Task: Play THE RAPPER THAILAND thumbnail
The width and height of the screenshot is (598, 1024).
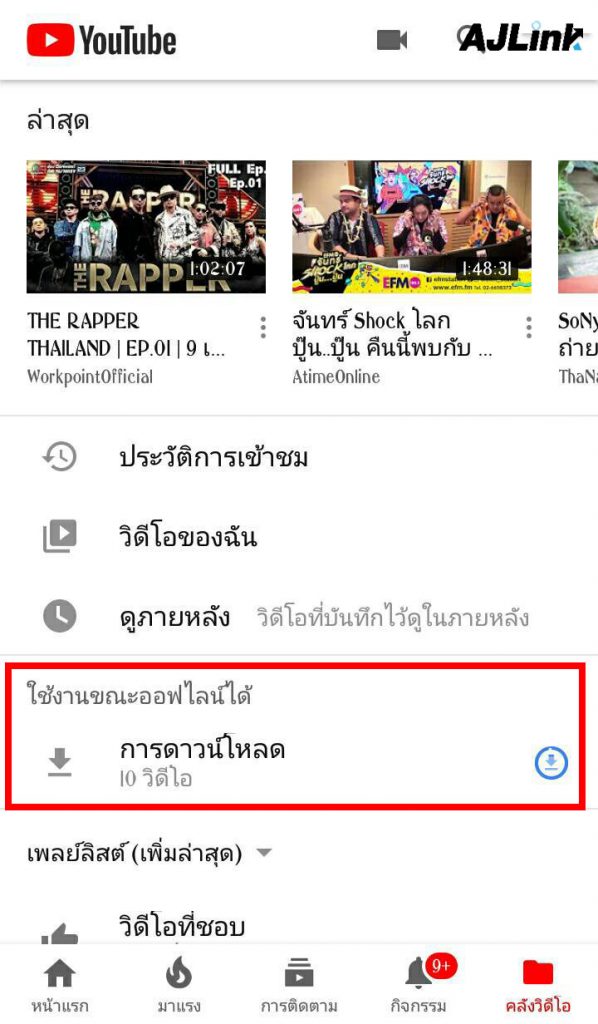Action: (146, 227)
